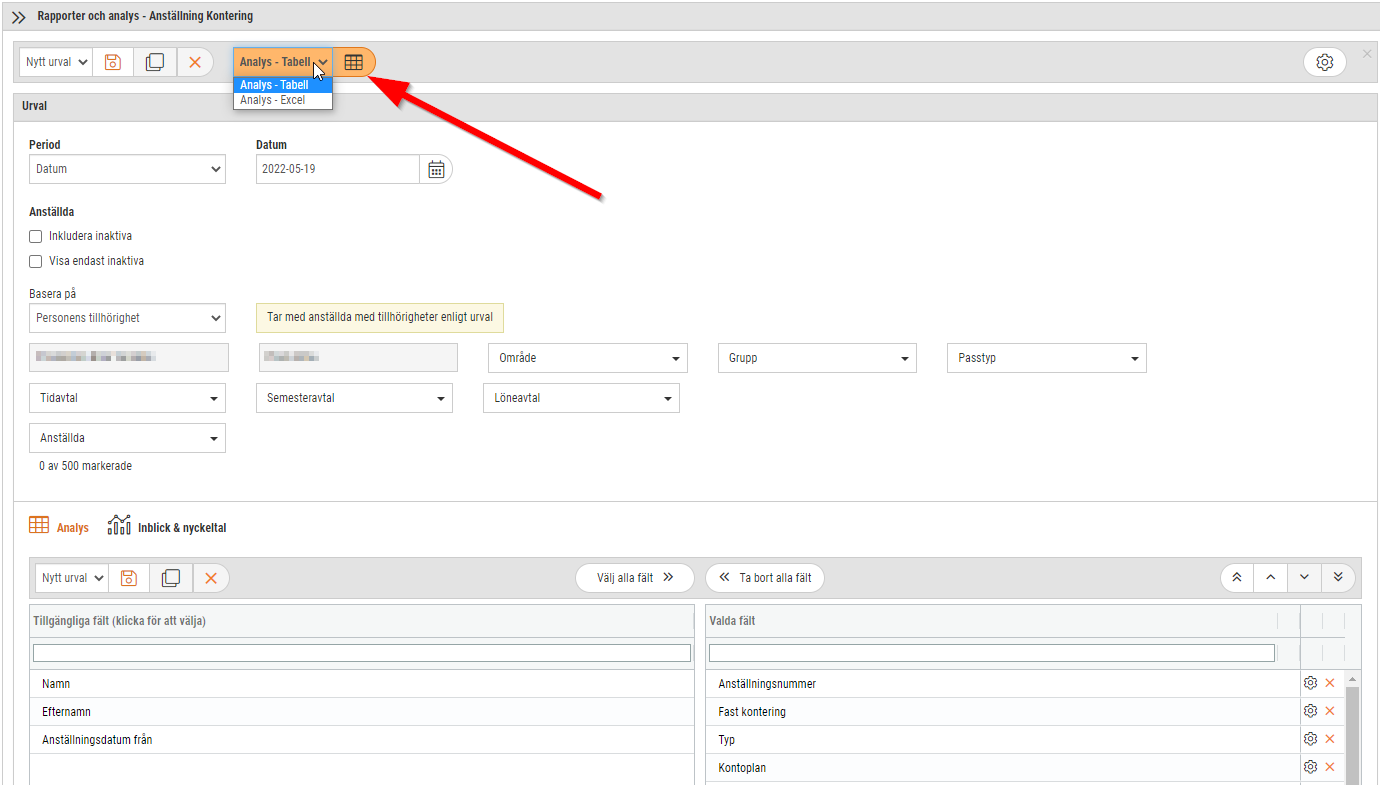Open the Personens tillhörighet dropdown
Viewport: 1380px width, 787px height.
coord(127,318)
